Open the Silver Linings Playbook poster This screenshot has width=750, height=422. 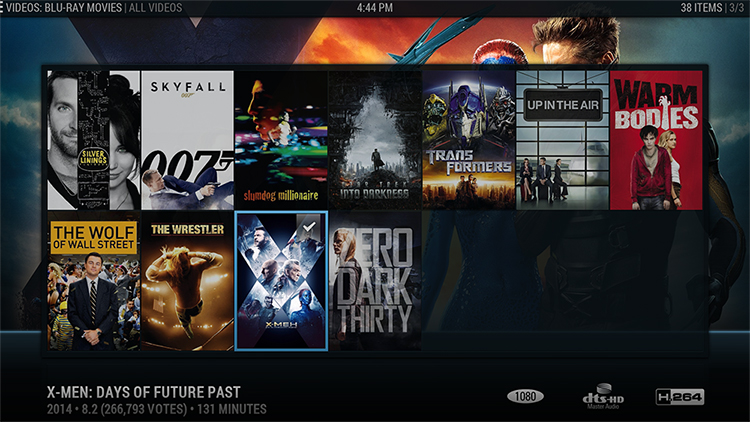pyautogui.click(x=94, y=140)
